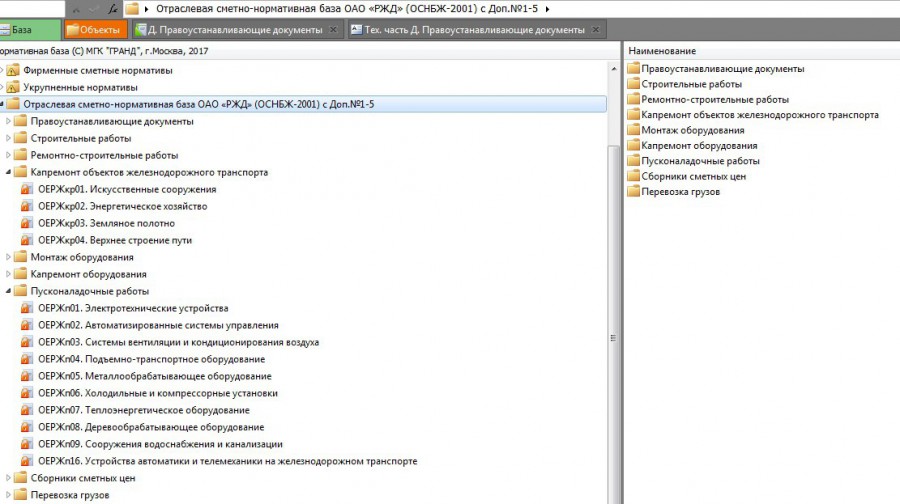Expand the Капремонт оборудования tree node
Screen dimensions: 900x504
click(x=8, y=274)
